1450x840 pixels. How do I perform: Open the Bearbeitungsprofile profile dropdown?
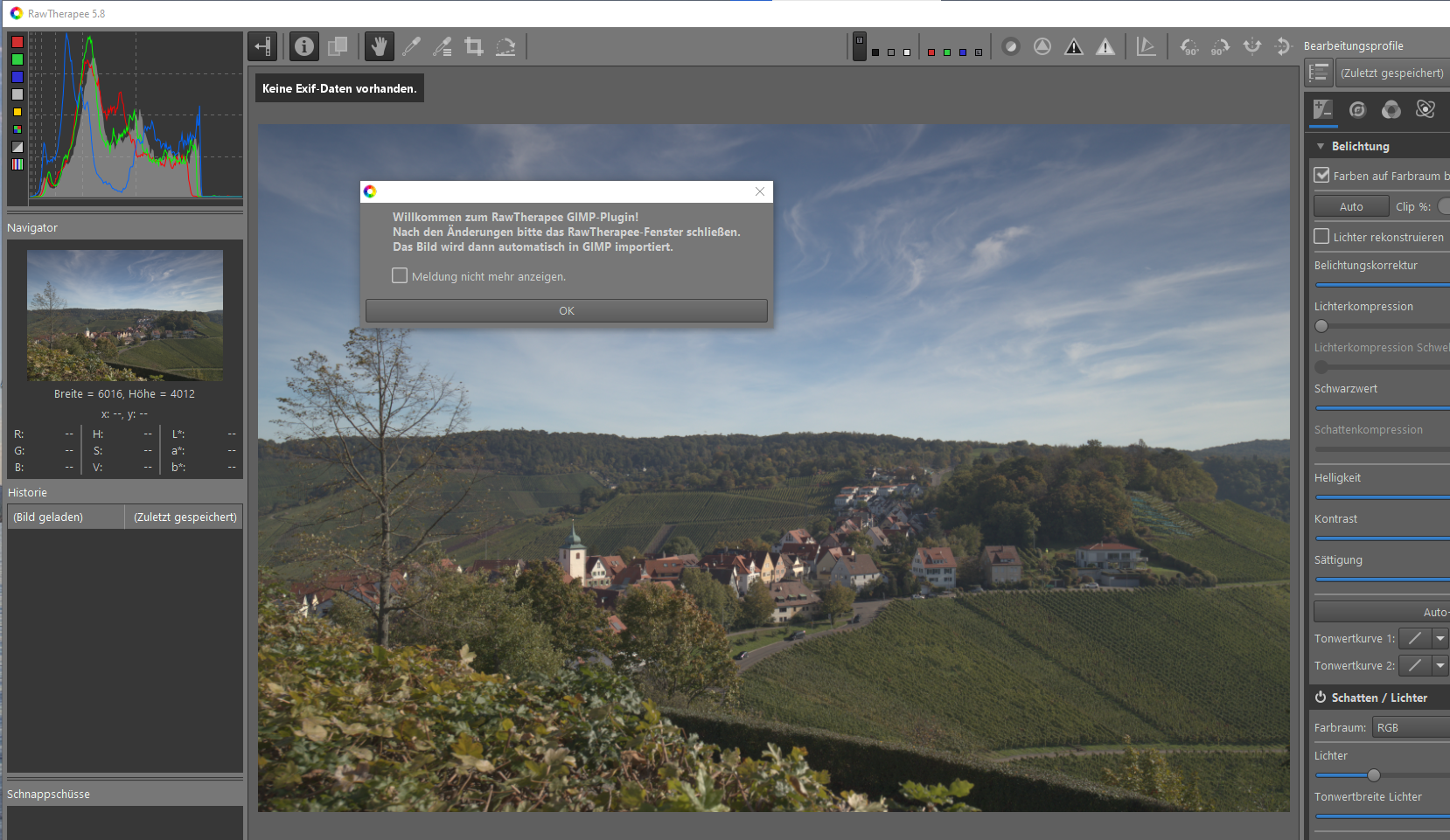pos(1392,73)
